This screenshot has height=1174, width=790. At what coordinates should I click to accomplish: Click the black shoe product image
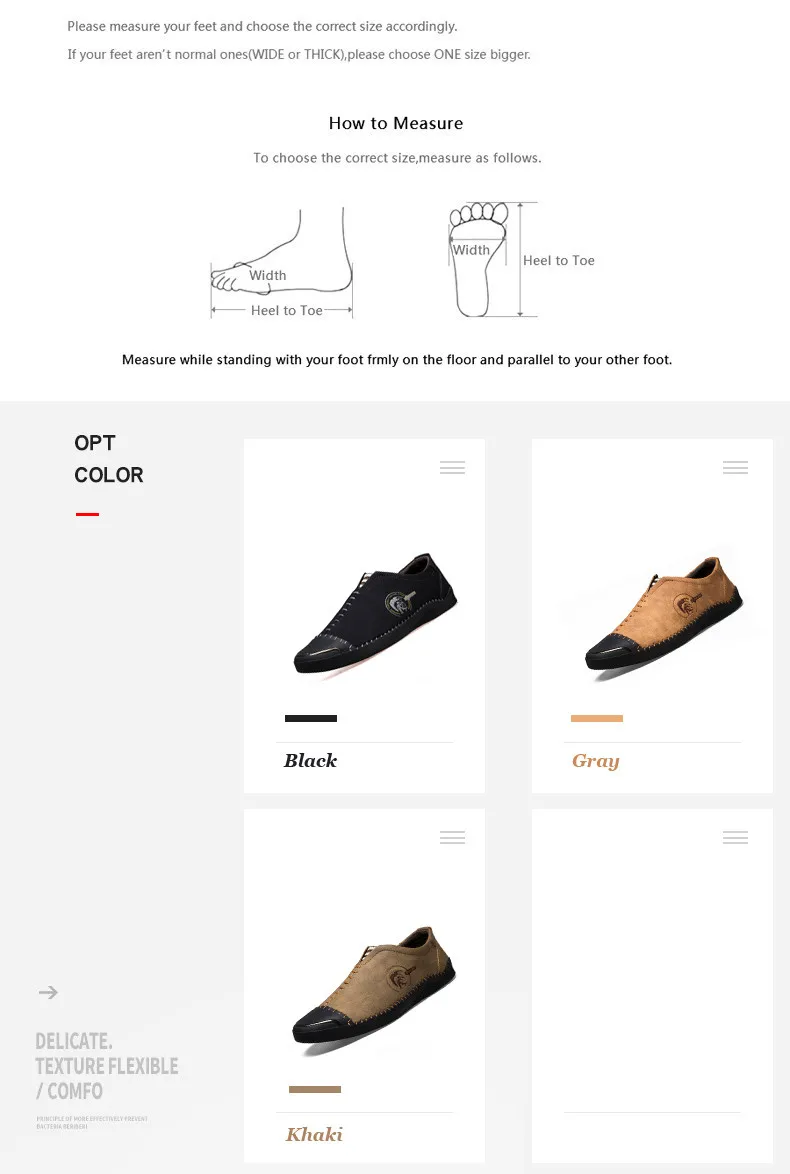(375, 613)
